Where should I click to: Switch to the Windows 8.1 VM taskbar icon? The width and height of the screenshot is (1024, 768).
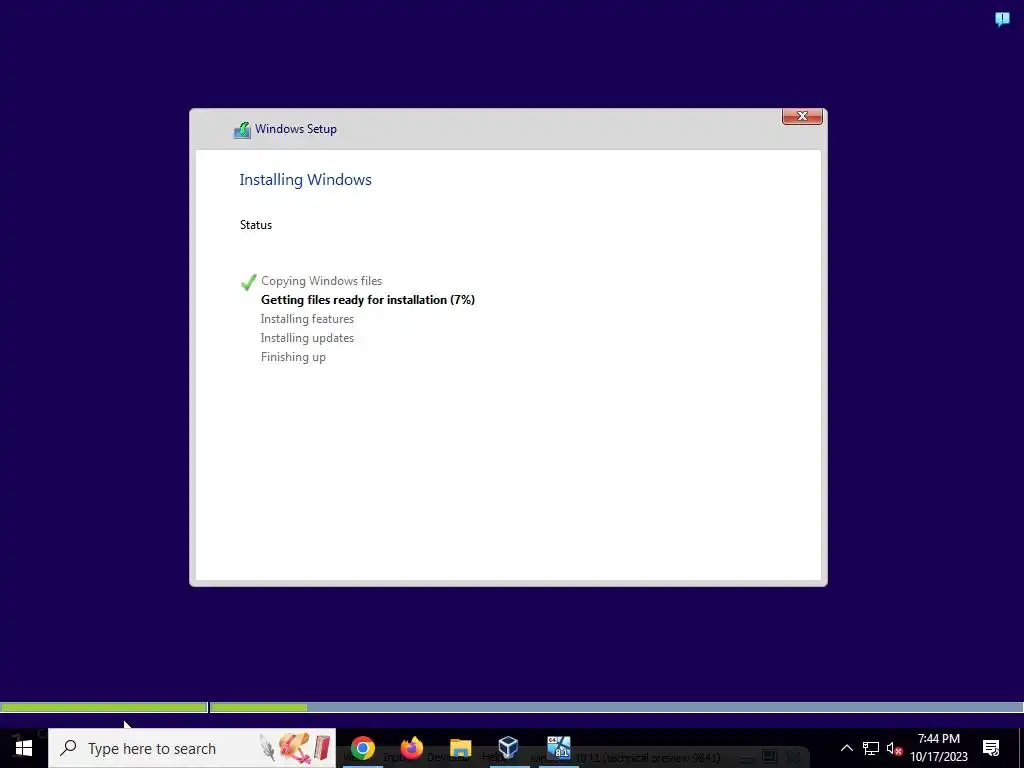(x=558, y=747)
